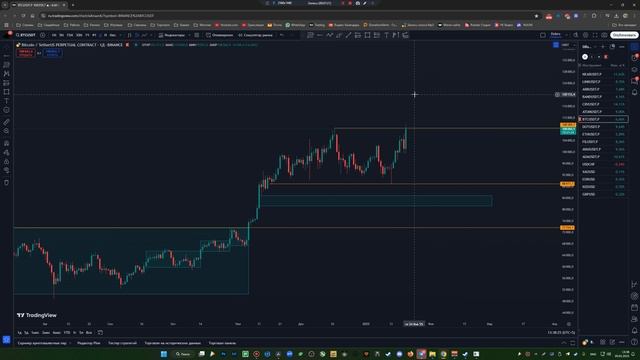The image size is (640, 360).
Task: Click the Опубликовать publish button
Action: (x=624, y=35)
